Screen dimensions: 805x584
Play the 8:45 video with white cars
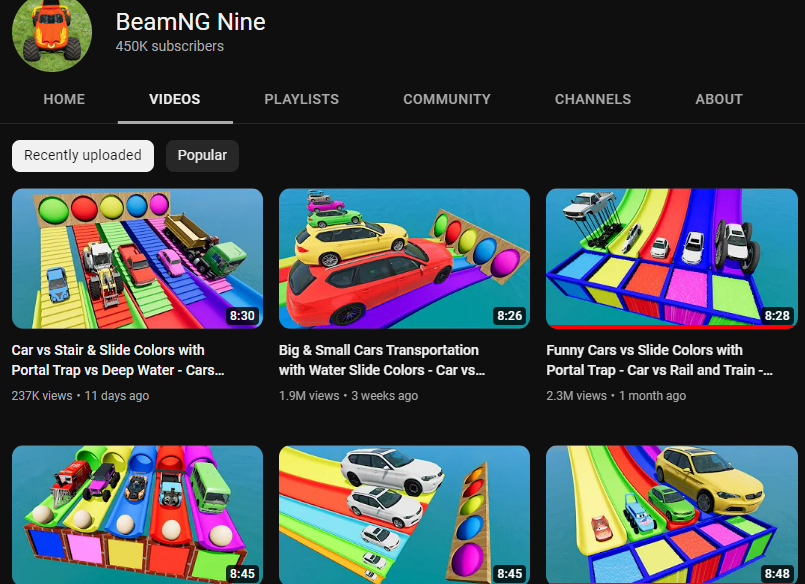[405, 515]
